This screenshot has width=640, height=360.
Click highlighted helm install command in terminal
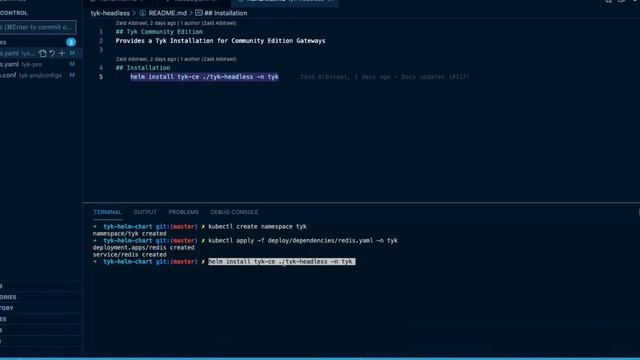282,262
